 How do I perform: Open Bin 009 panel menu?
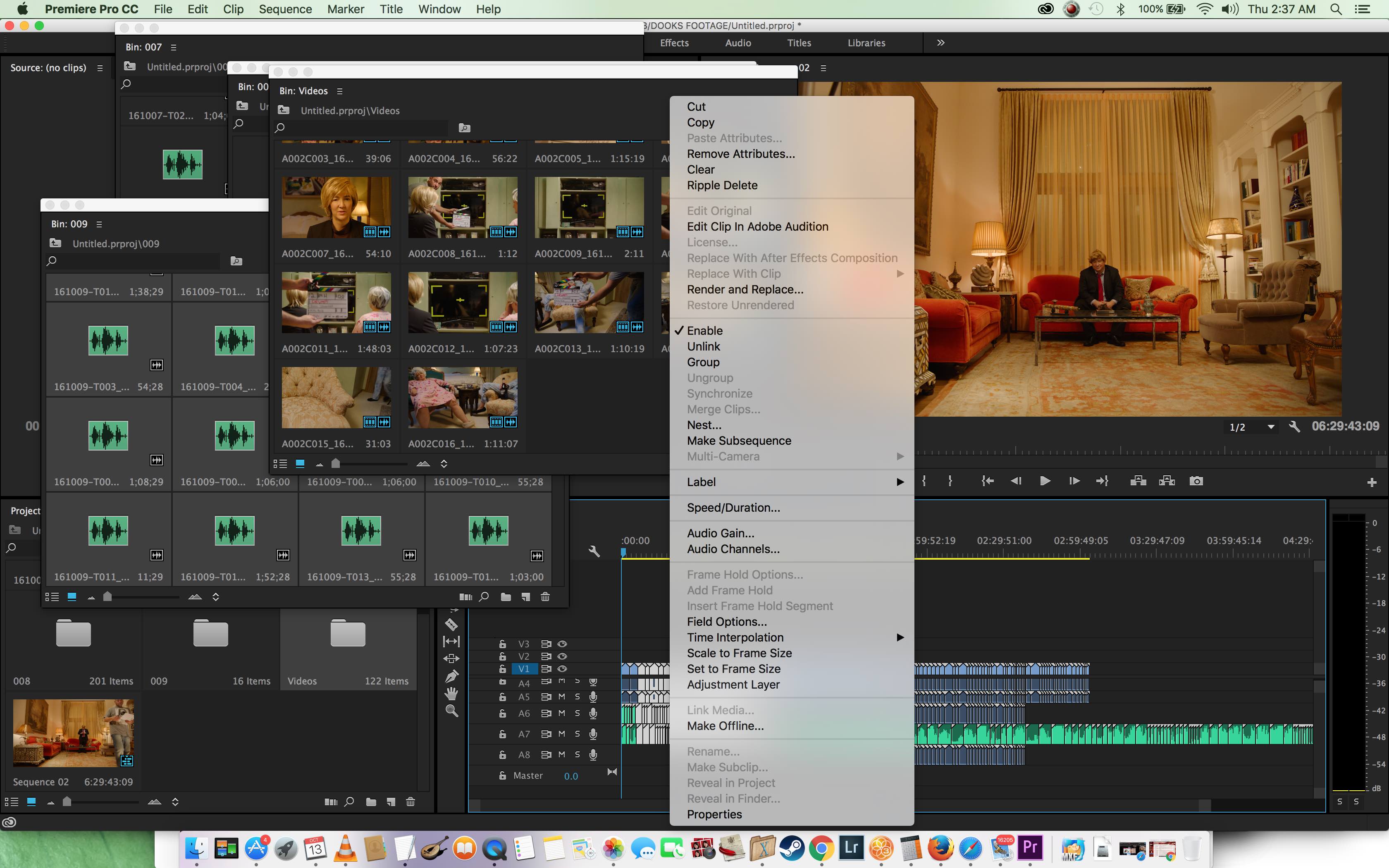99,224
